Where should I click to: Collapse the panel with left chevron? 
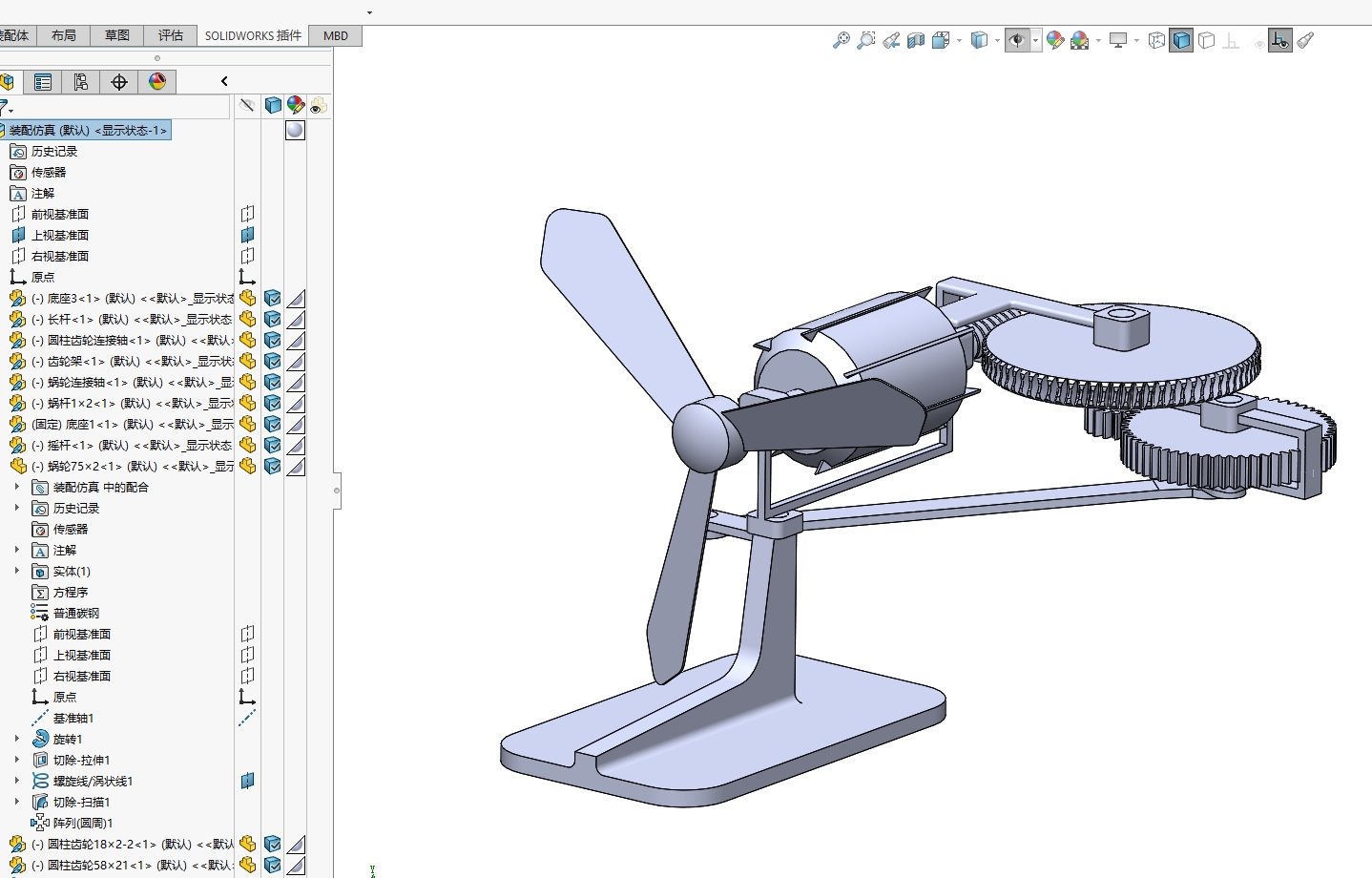pos(224,81)
